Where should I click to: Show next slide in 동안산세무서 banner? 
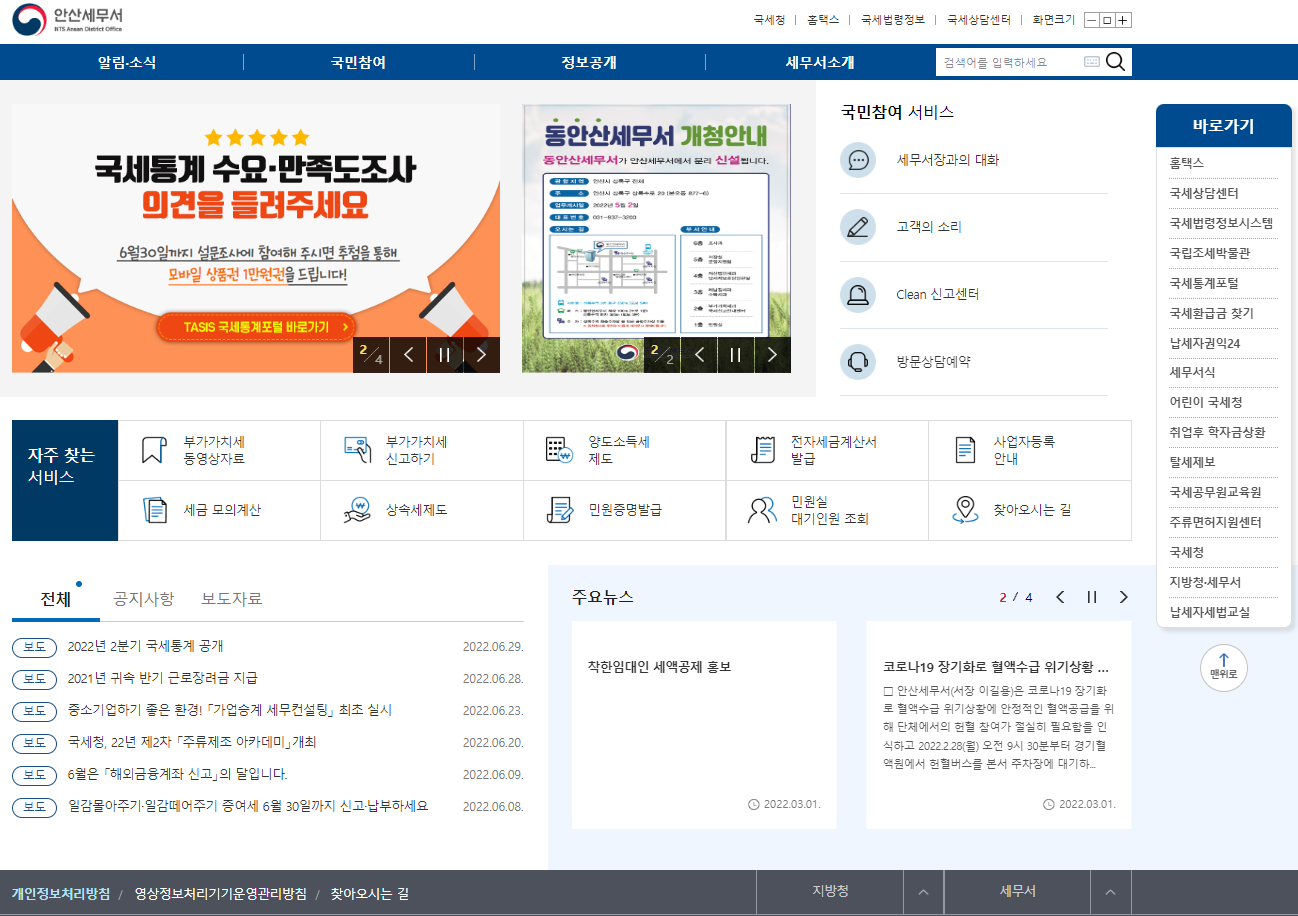tap(772, 354)
